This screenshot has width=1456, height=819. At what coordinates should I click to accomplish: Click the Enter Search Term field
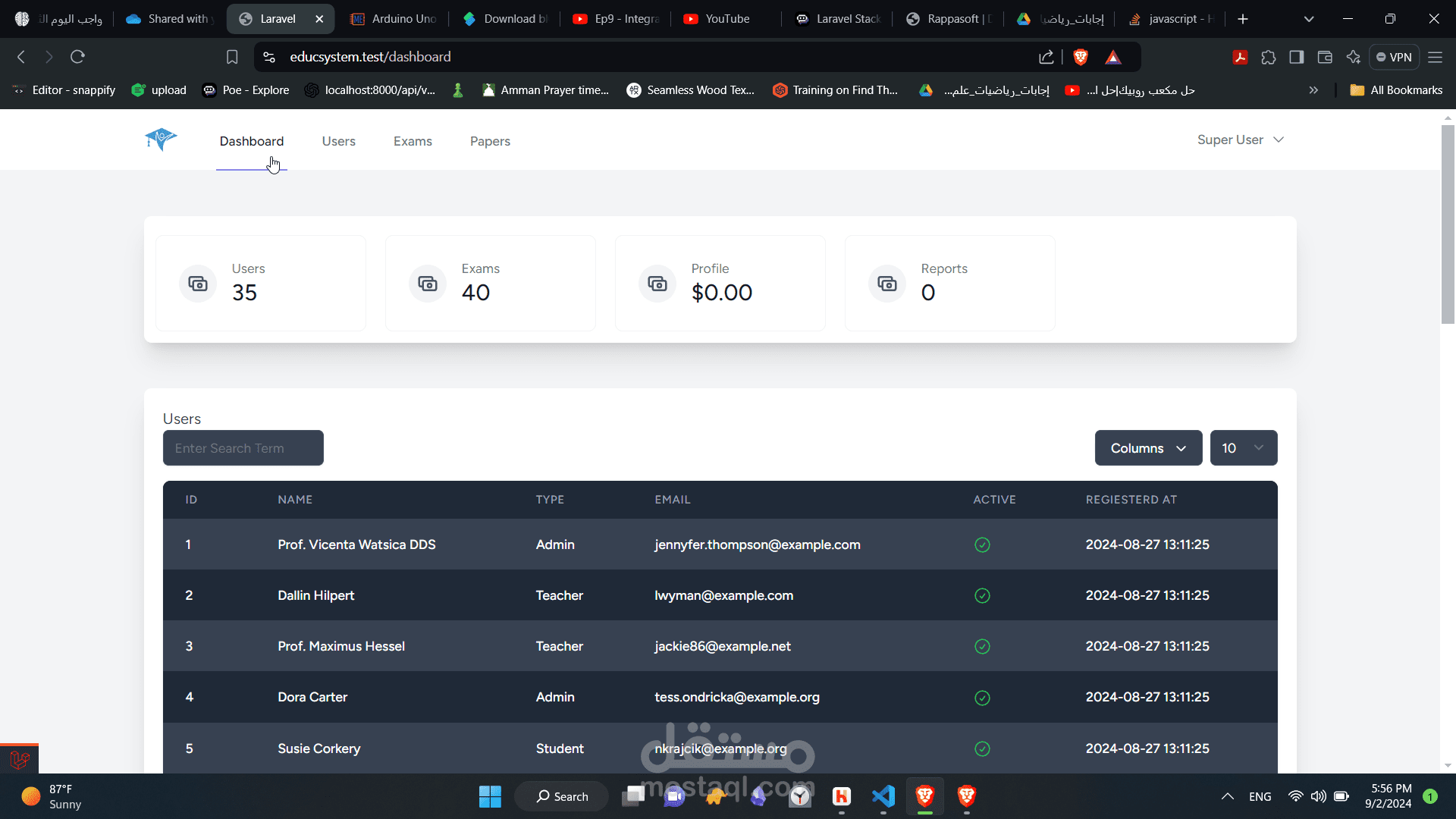click(x=243, y=448)
